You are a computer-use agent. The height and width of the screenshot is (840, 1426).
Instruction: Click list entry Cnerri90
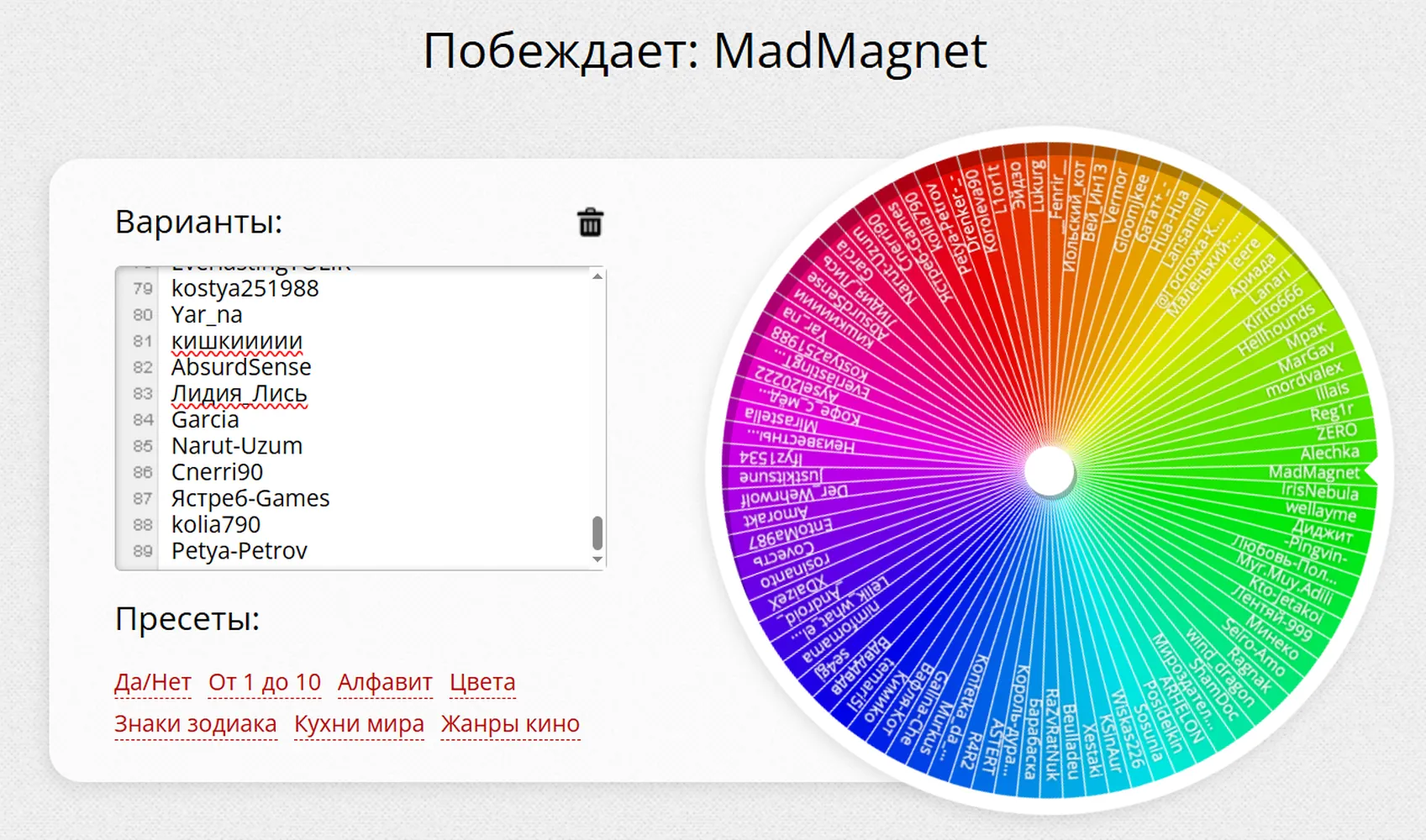[x=217, y=472]
